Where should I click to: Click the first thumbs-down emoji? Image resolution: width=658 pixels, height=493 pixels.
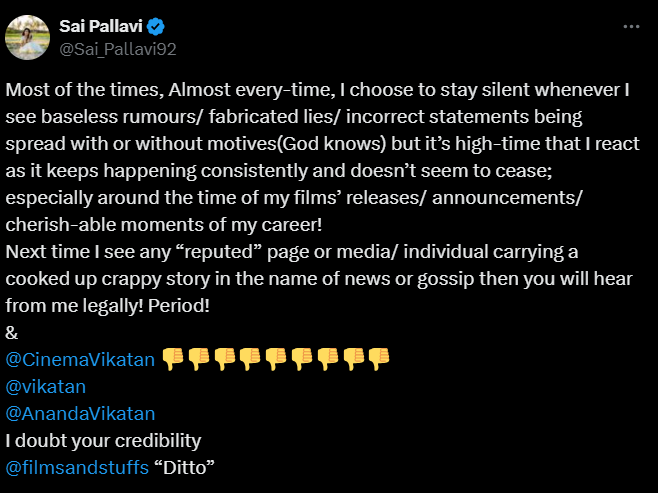coord(173,359)
